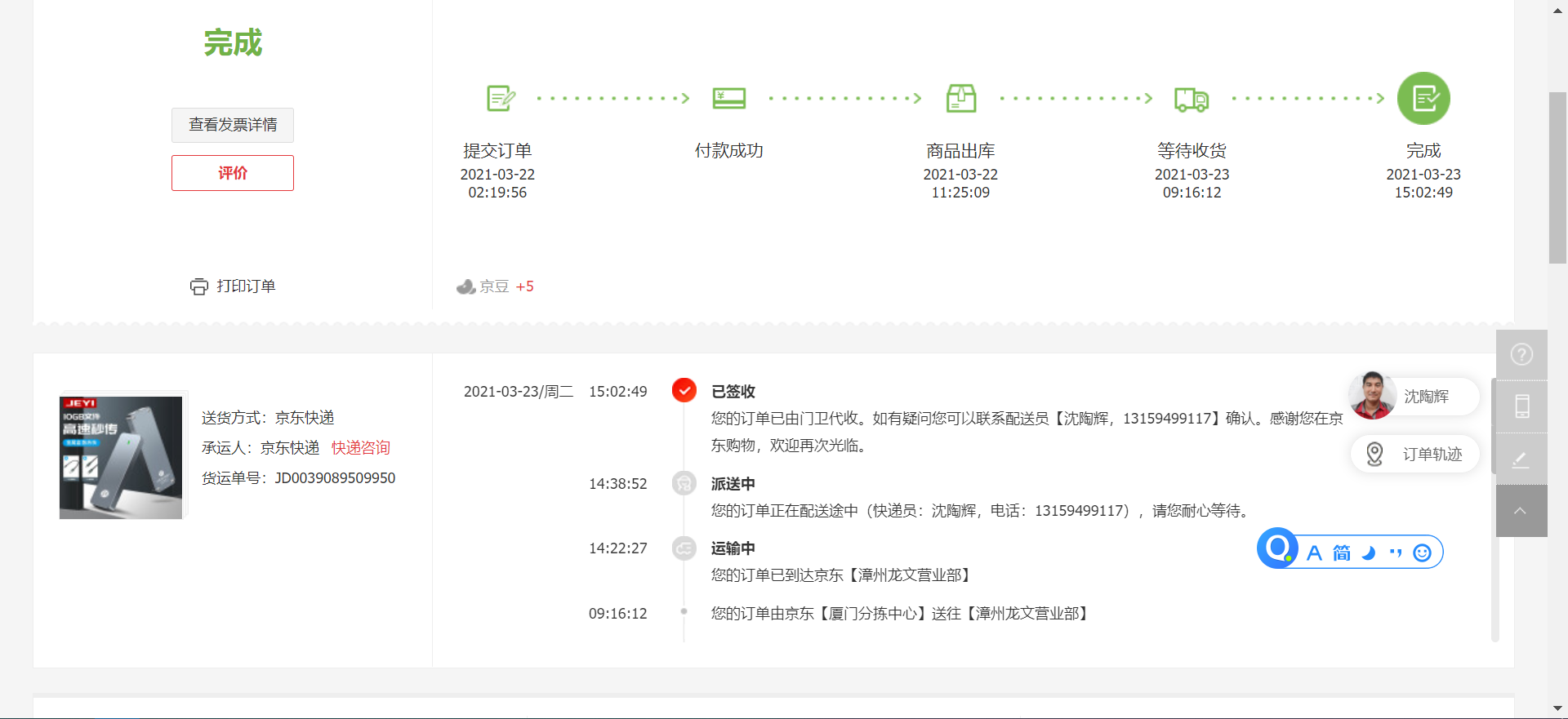Click the 派送中 status title

tap(733, 484)
